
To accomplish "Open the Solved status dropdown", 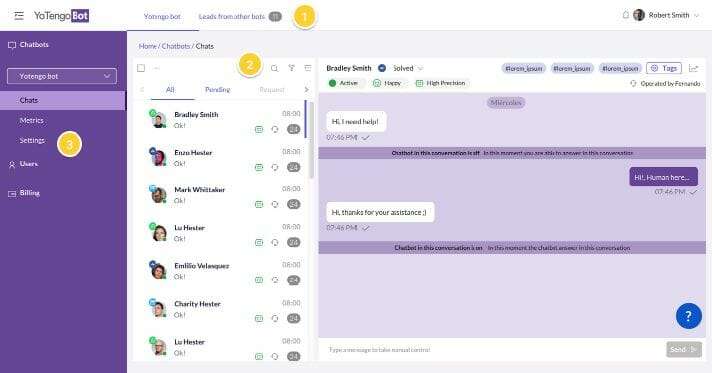I will (x=408, y=68).
